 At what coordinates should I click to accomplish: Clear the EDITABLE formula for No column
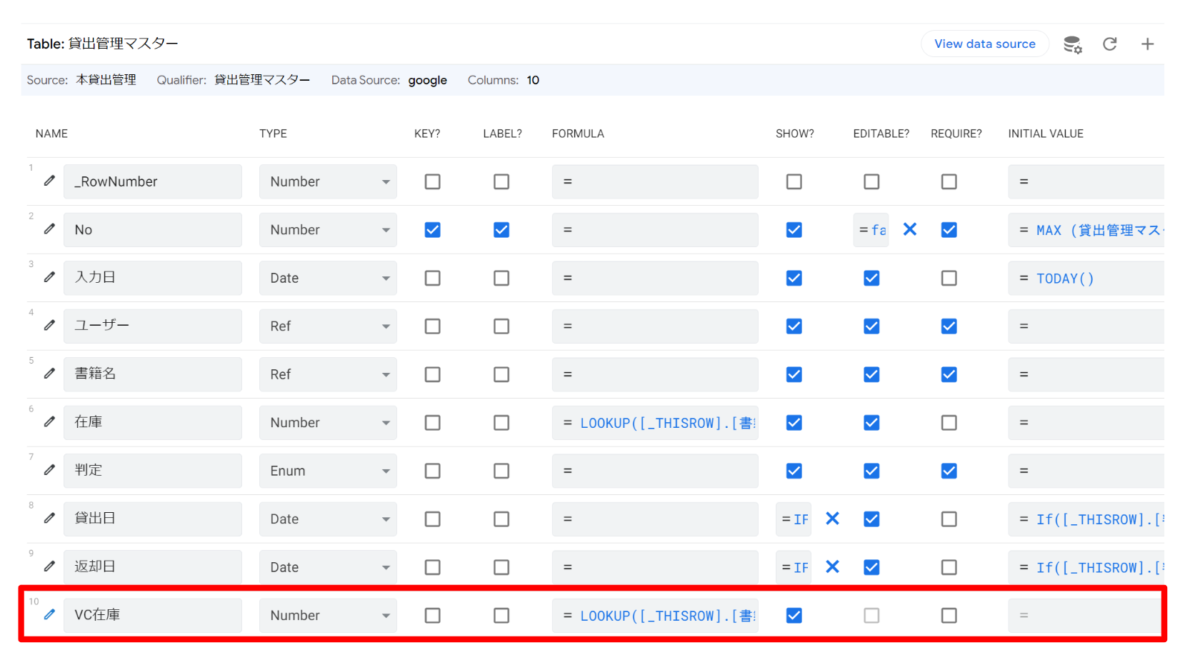coord(909,229)
